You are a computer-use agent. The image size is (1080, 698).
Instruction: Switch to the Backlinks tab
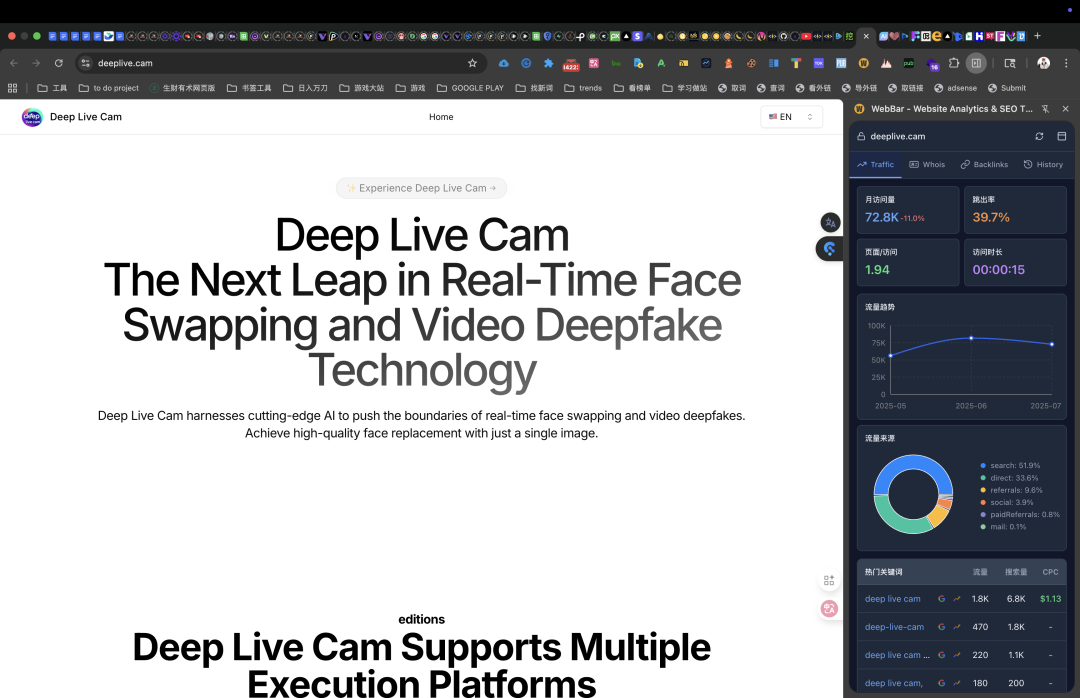[984, 165]
